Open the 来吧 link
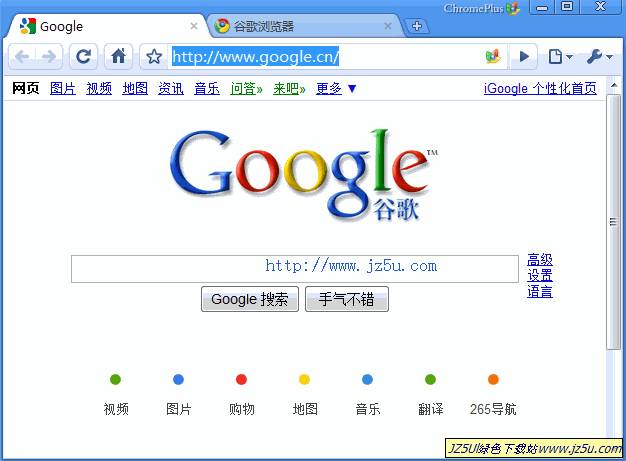 tap(289, 88)
